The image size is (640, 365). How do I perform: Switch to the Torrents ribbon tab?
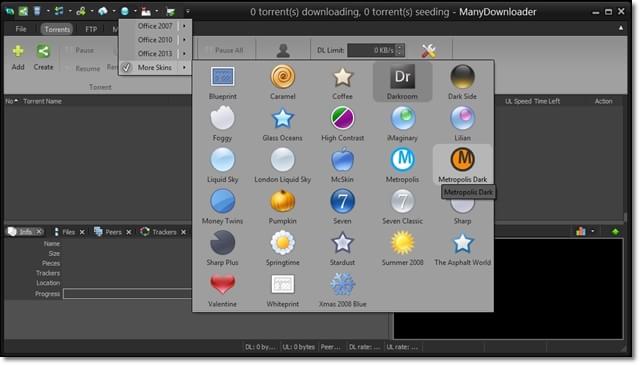click(57, 29)
